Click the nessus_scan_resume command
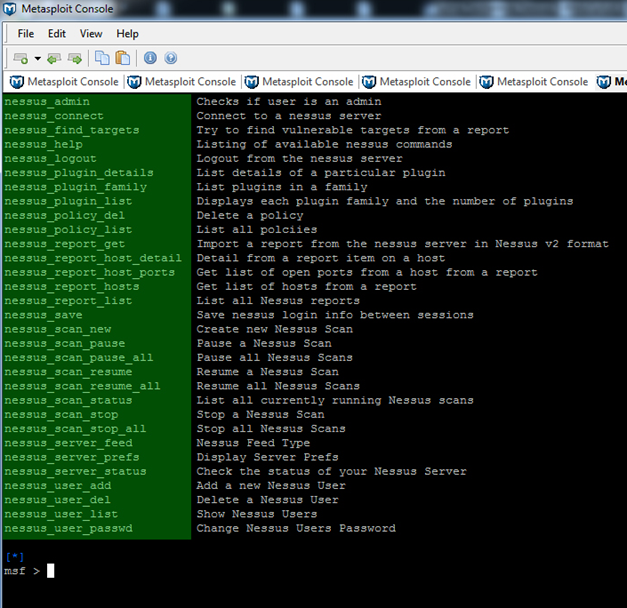The image size is (627, 608). [68, 372]
